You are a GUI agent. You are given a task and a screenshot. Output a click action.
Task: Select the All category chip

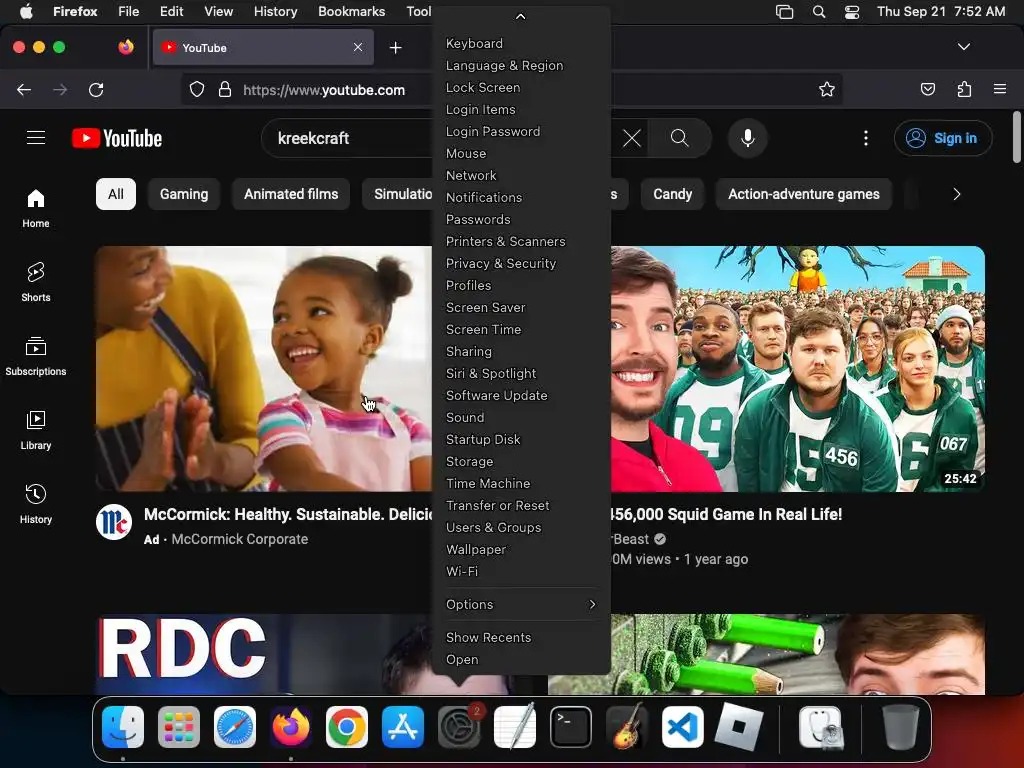point(116,194)
